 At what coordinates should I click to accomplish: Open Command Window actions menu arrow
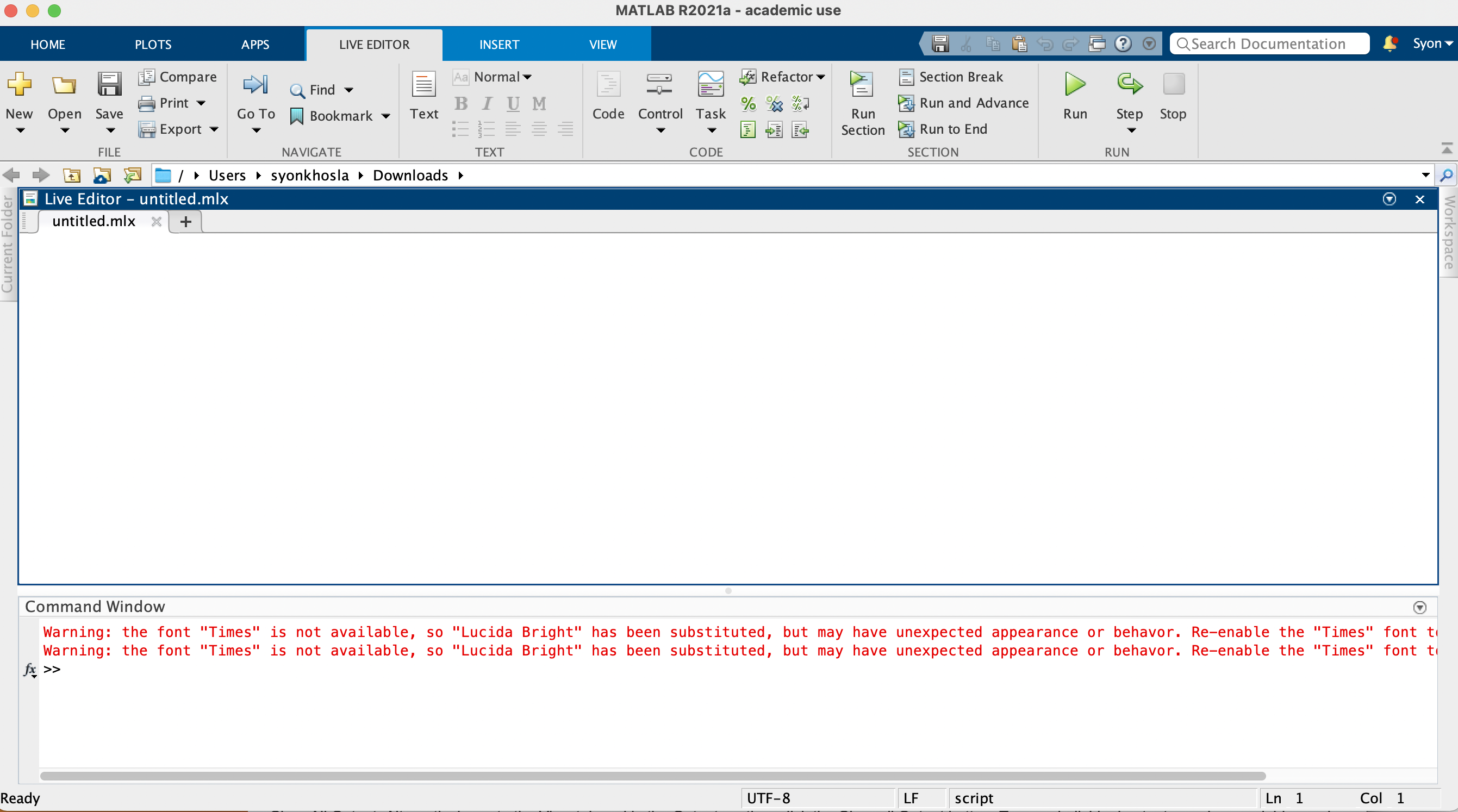[1419, 608]
